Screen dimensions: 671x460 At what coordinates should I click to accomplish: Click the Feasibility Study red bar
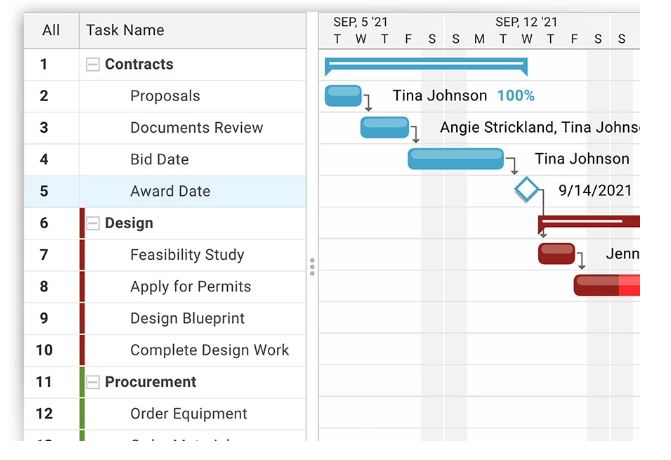tap(556, 254)
